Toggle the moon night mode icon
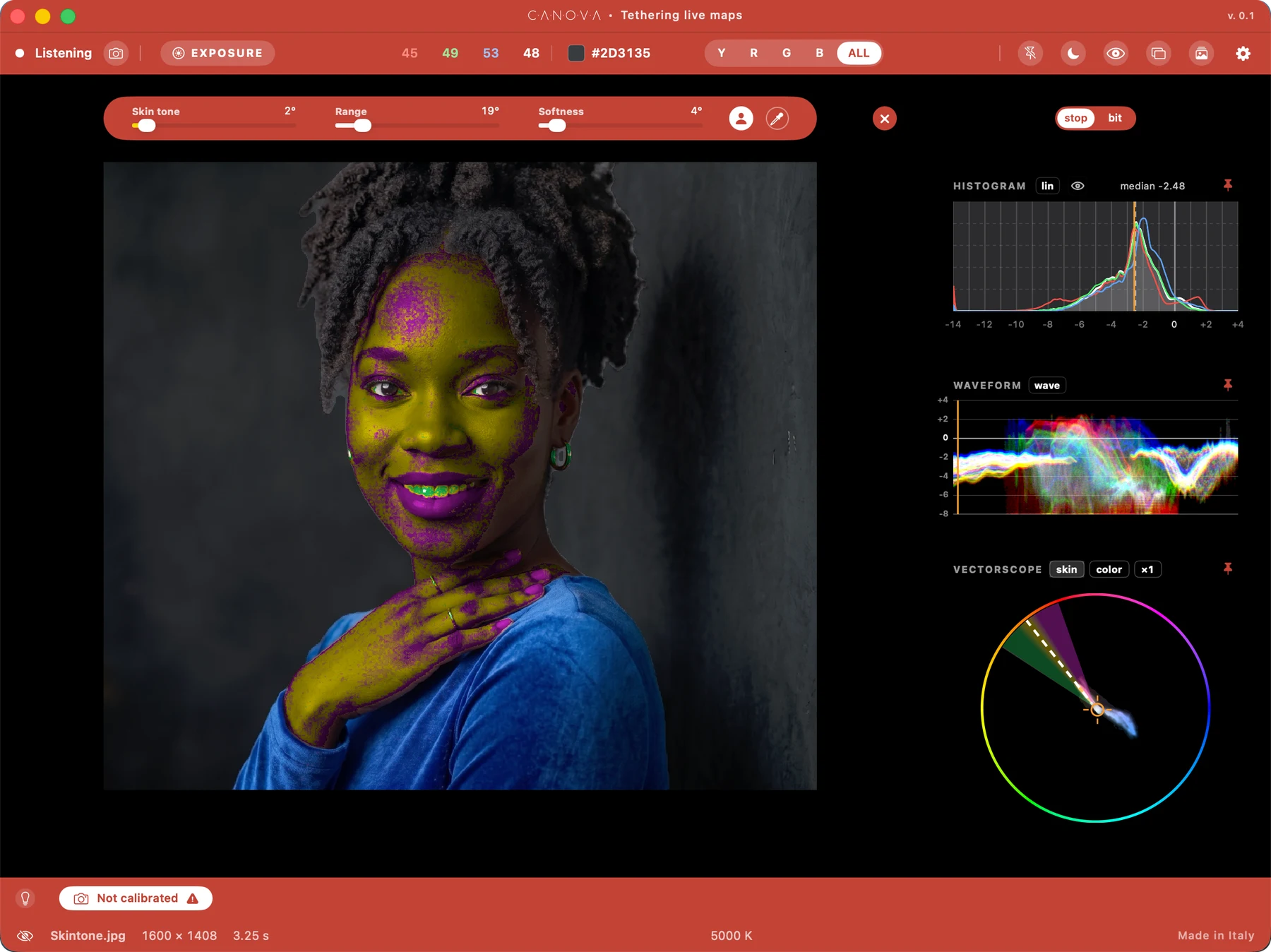The width and height of the screenshot is (1271, 952). click(x=1073, y=53)
